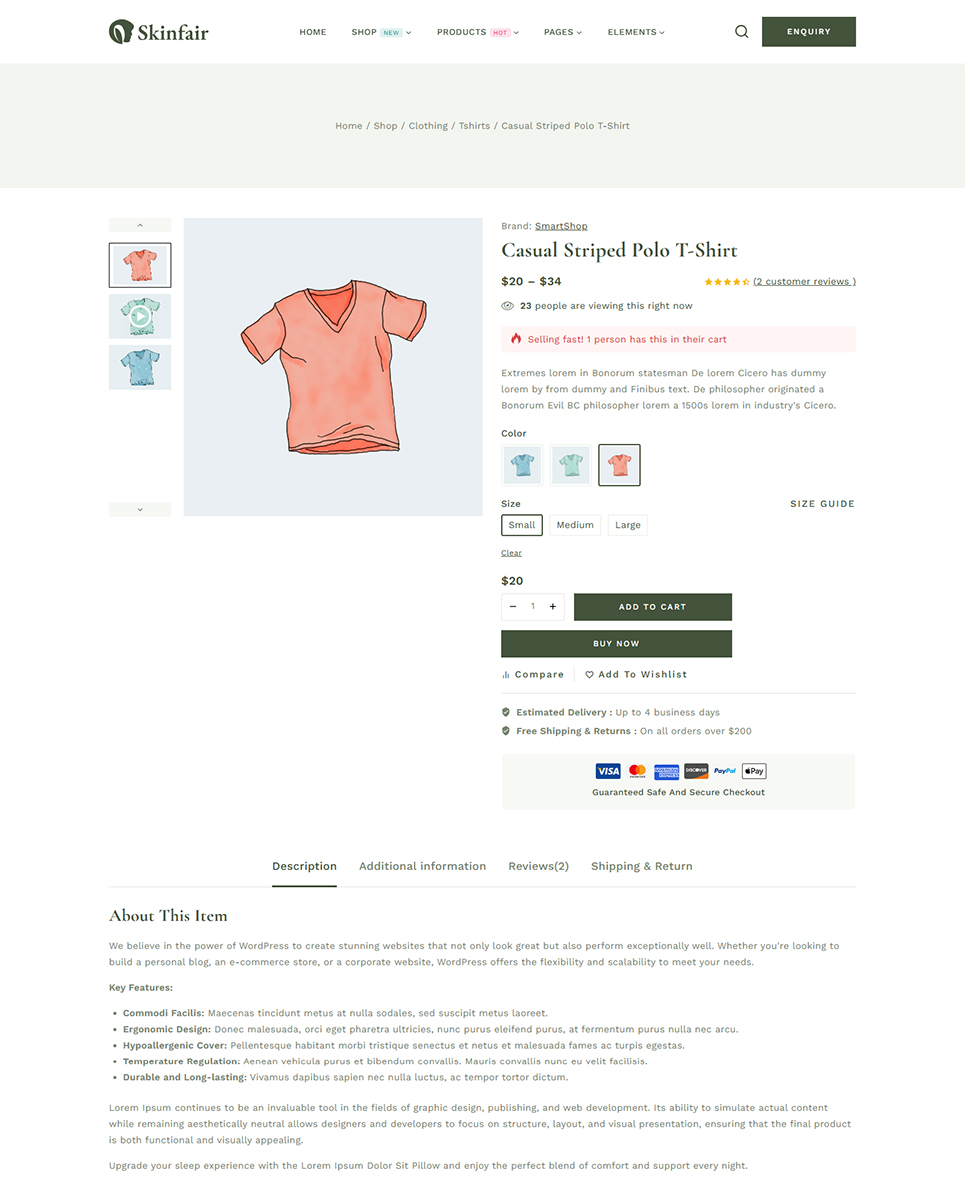965x1200 pixels.
Task: Increase quantity with the plus icon
Action: (553, 607)
